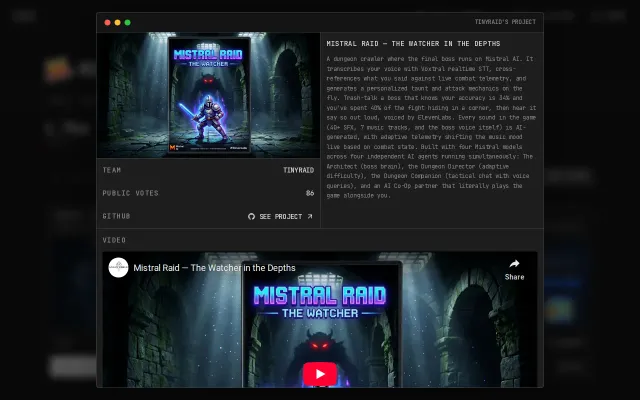The image size is (640, 400).
Task: Click the PUBLIC VOTES label
Action: pos(130,193)
